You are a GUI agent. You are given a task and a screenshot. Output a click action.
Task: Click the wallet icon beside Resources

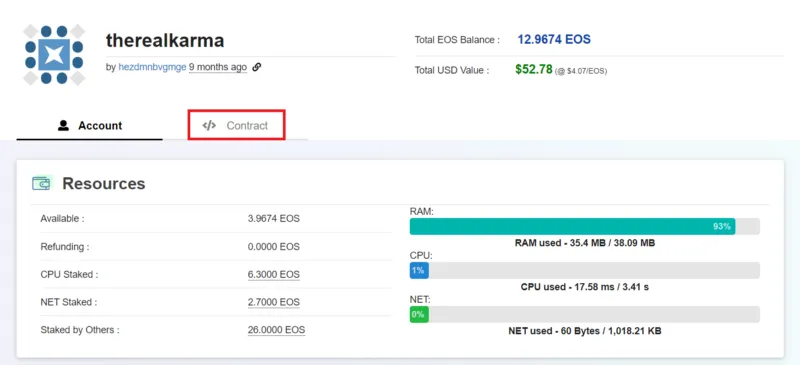click(42, 183)
